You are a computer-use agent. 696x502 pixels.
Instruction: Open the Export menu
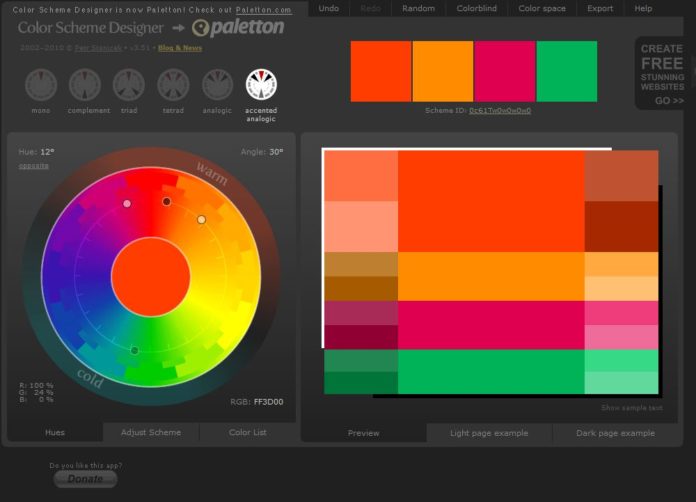600,8
